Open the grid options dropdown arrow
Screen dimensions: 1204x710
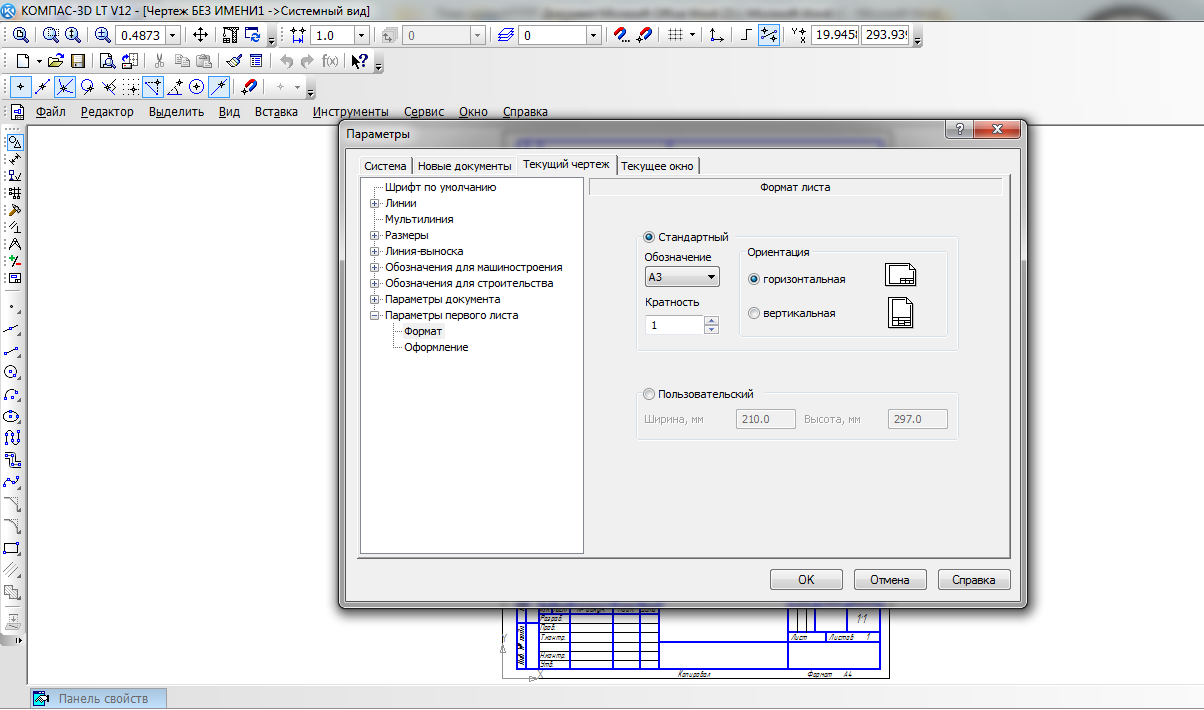692,35
